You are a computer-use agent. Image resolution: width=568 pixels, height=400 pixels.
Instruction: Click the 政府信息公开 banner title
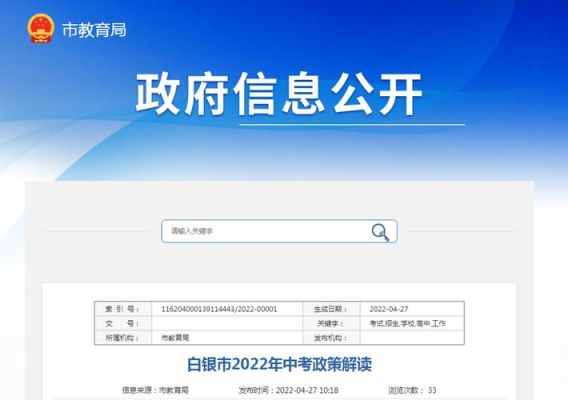[x=279, y=93]
